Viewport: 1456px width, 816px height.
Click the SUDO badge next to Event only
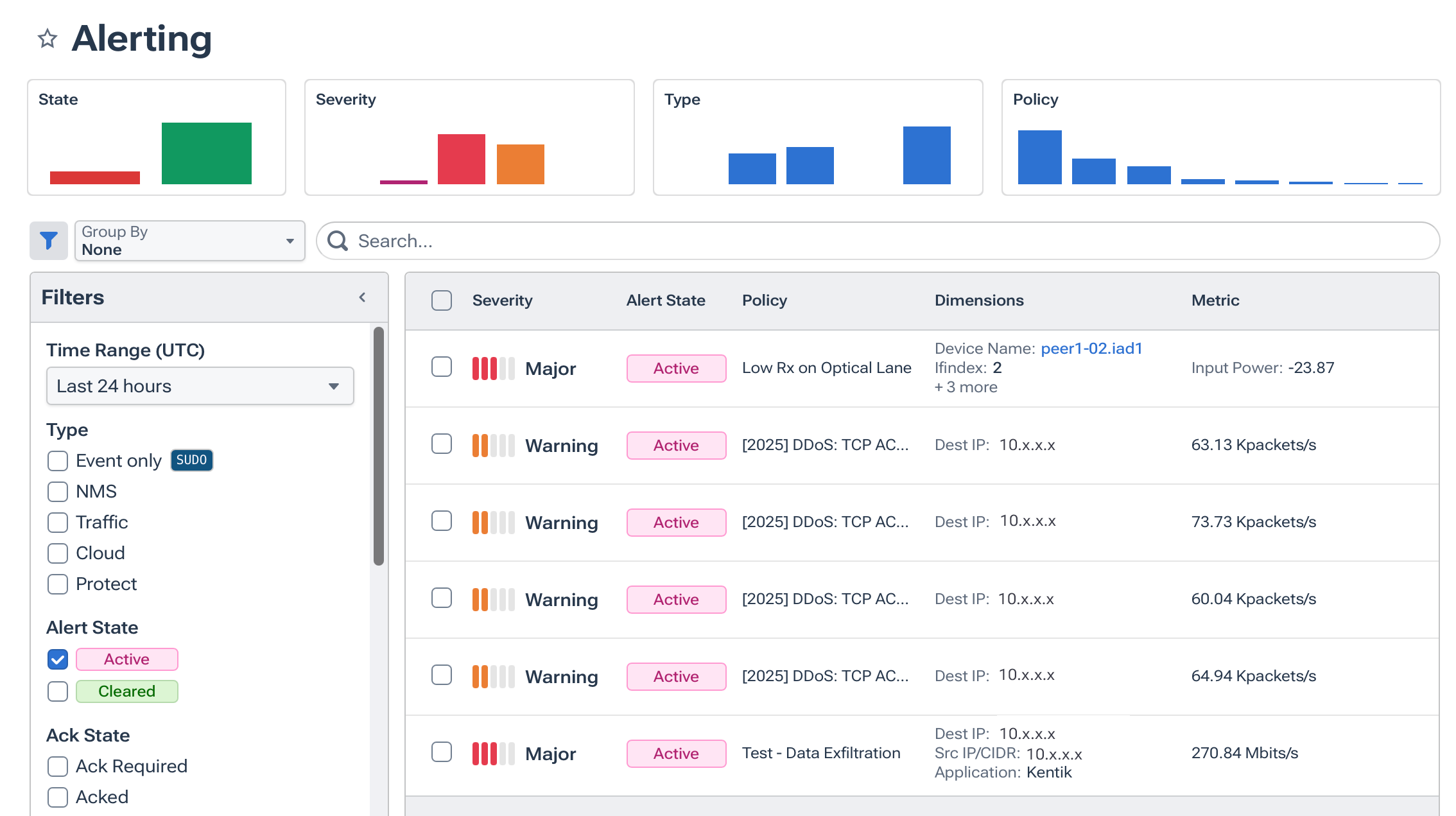pyautogui.click(x=191, y=460)
